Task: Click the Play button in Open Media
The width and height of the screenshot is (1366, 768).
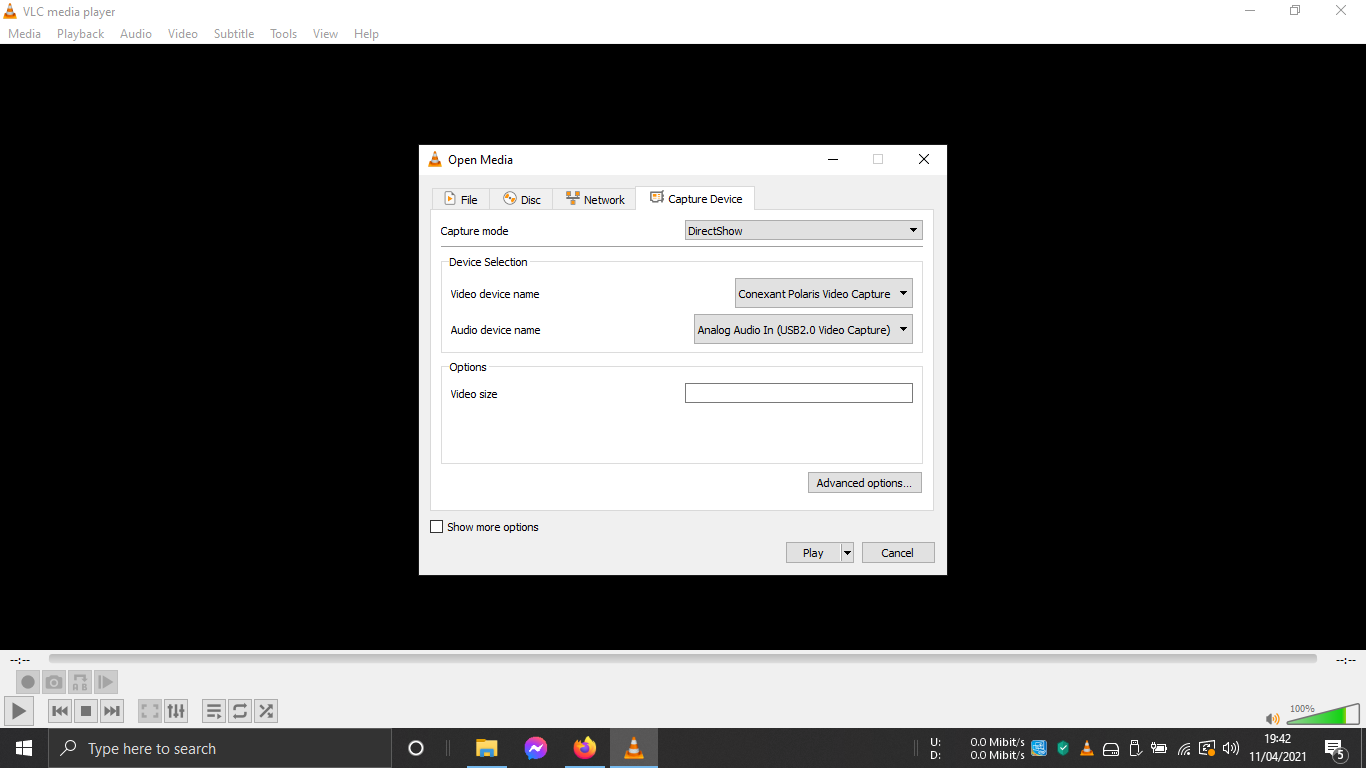Action: pos(813,552)
